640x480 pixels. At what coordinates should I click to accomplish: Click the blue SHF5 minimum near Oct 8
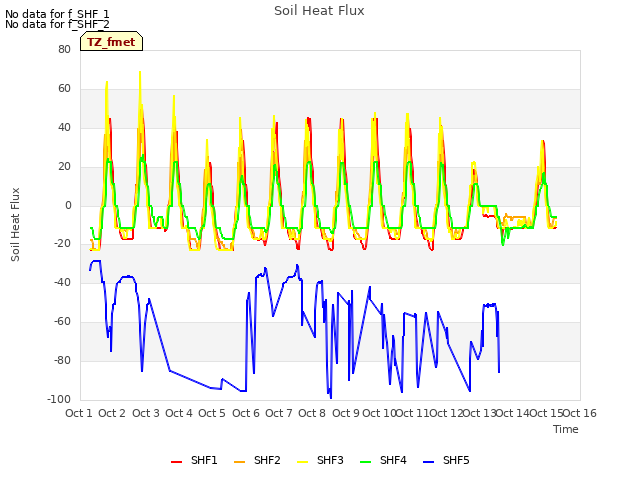point(331,398)
